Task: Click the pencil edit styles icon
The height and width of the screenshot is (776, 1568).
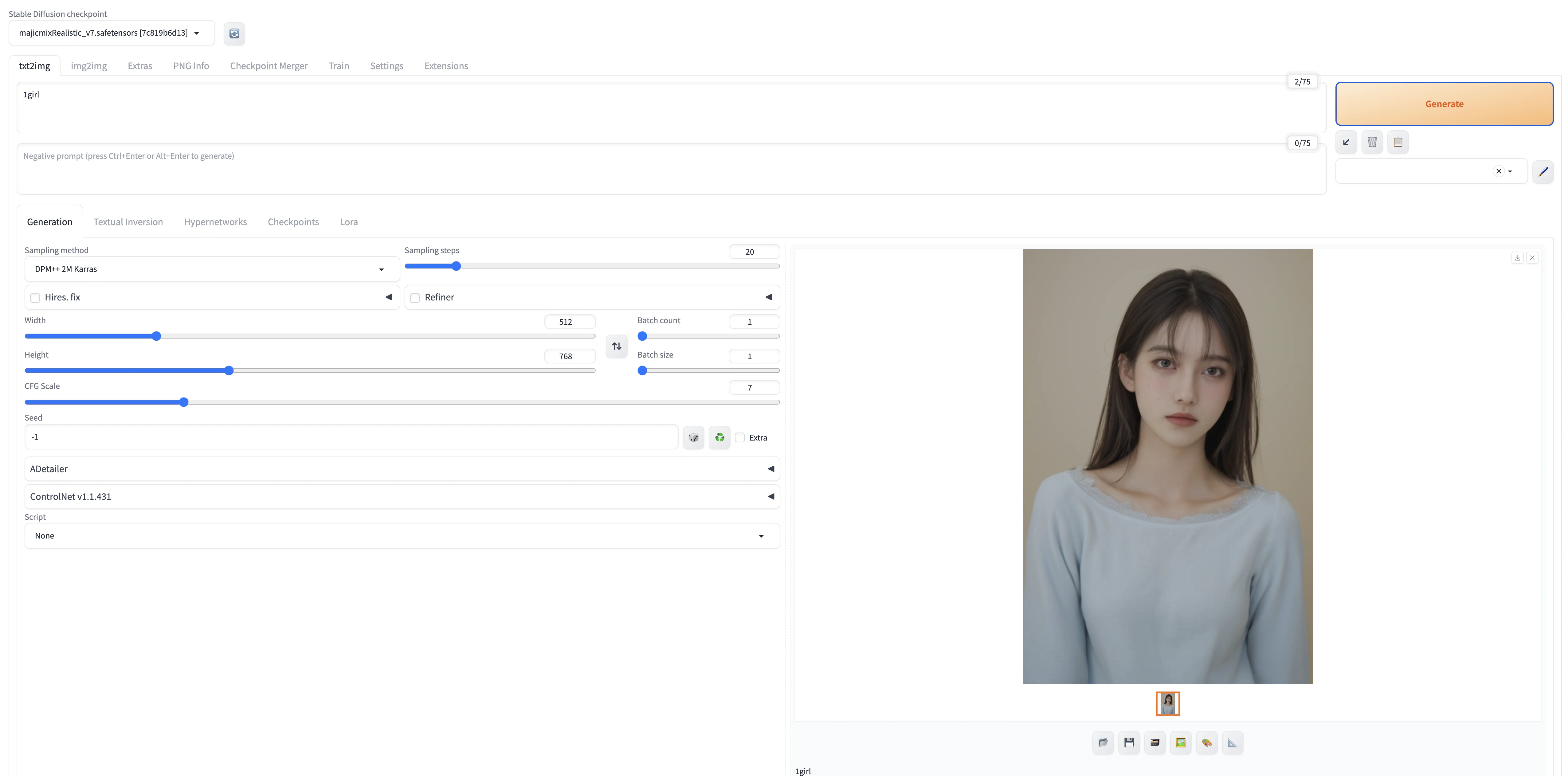Action: 1543,172
